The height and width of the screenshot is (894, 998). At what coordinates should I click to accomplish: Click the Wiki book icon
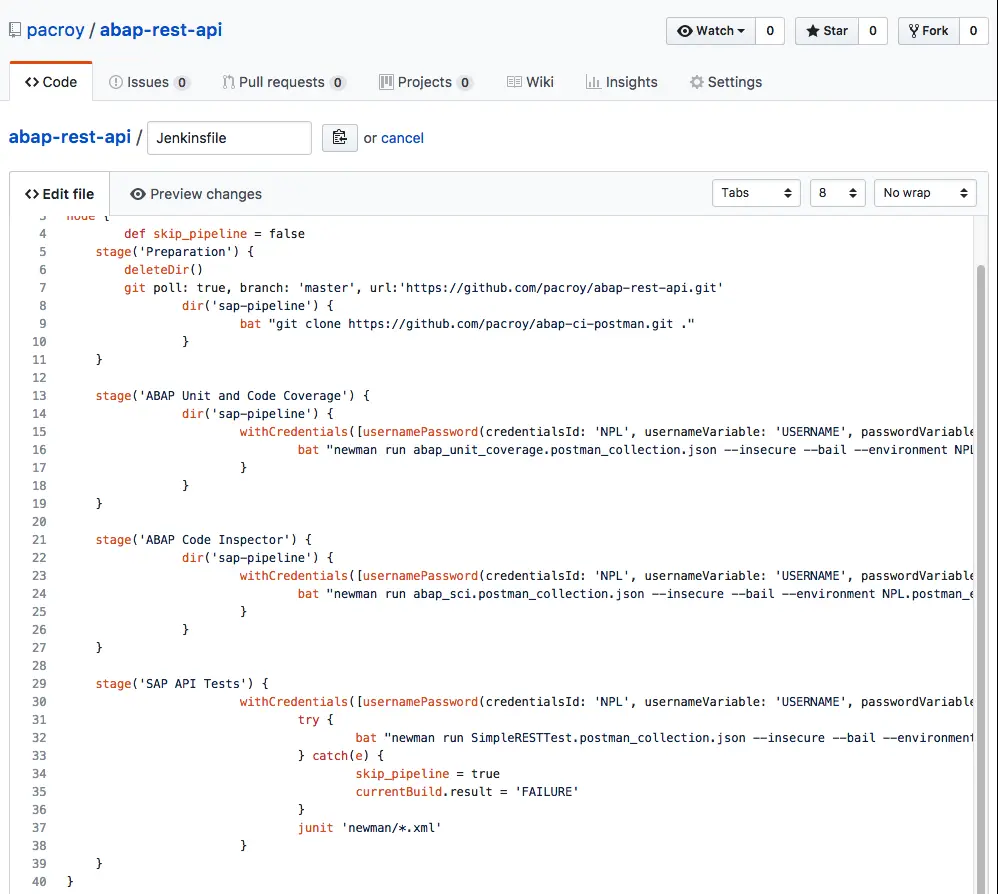pyautogui.click(x=514, y=82)
